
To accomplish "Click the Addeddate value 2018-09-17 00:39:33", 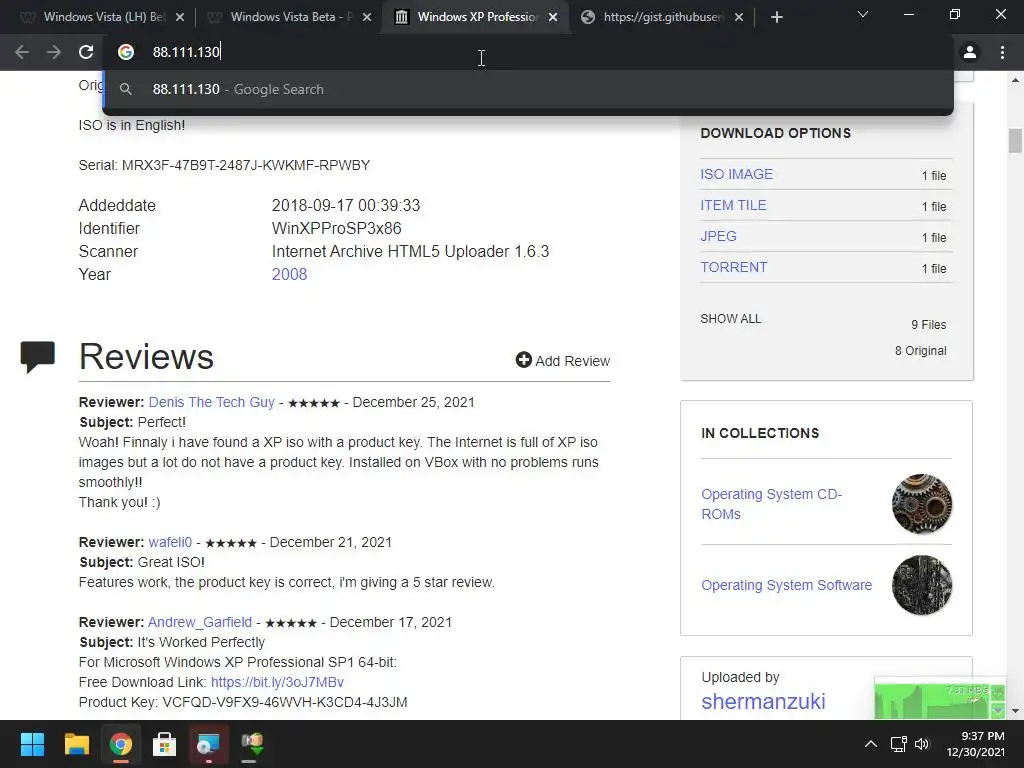I will (x=345, y=205).
